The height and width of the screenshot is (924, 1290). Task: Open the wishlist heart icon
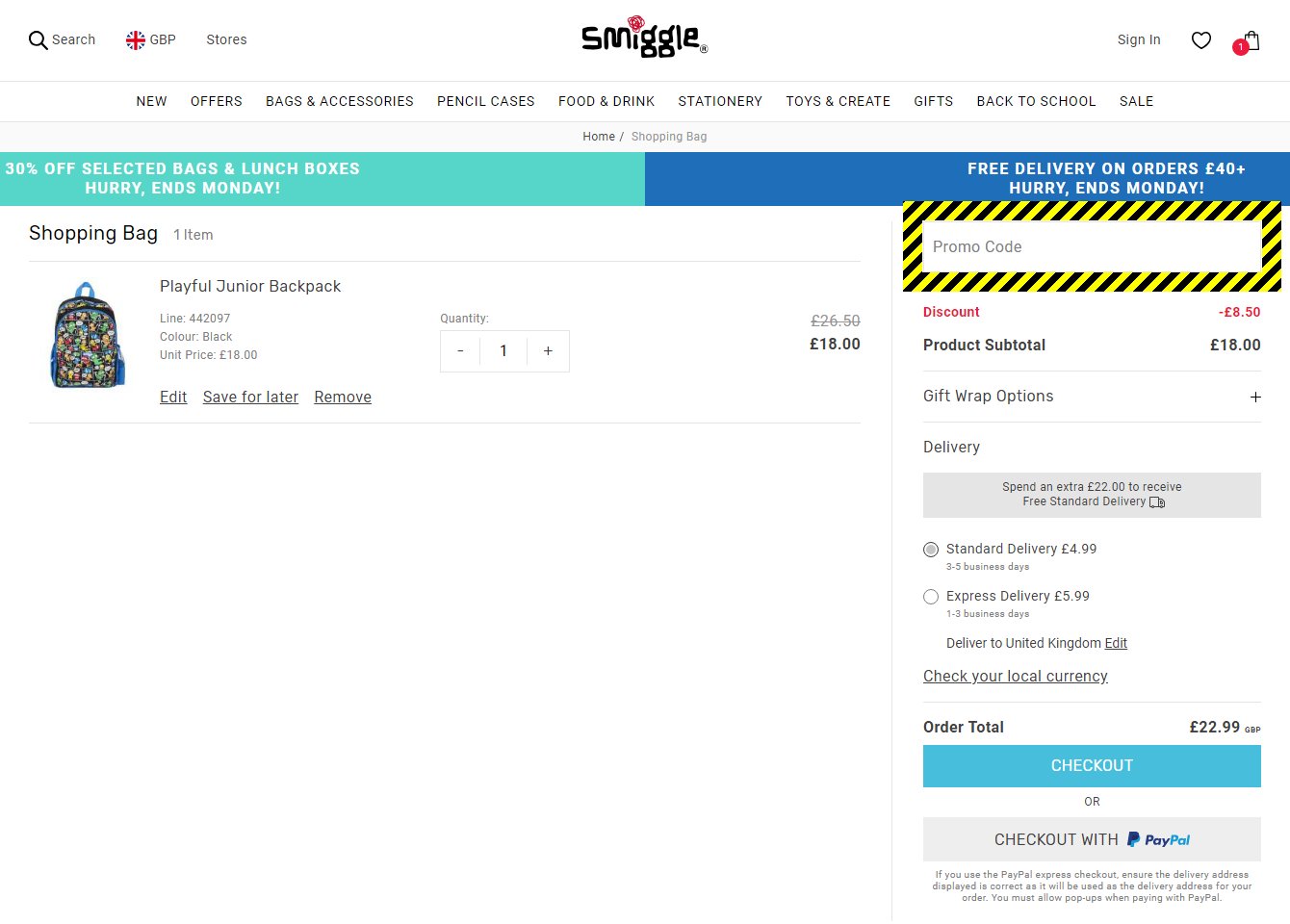(1201, 40)
